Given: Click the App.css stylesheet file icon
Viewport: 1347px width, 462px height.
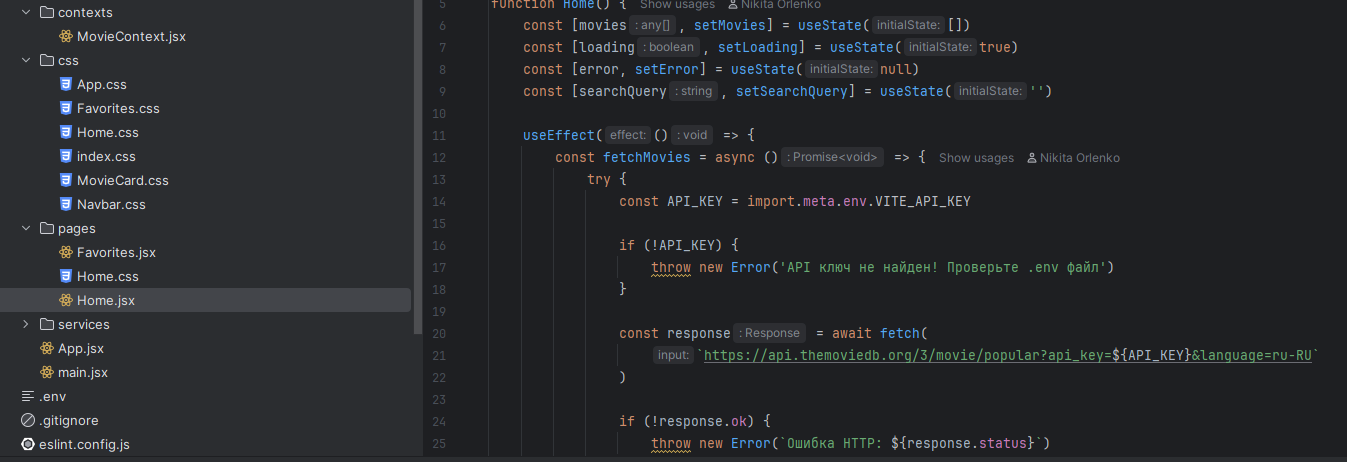Looking at the screenshot, I should pos(66,84).
